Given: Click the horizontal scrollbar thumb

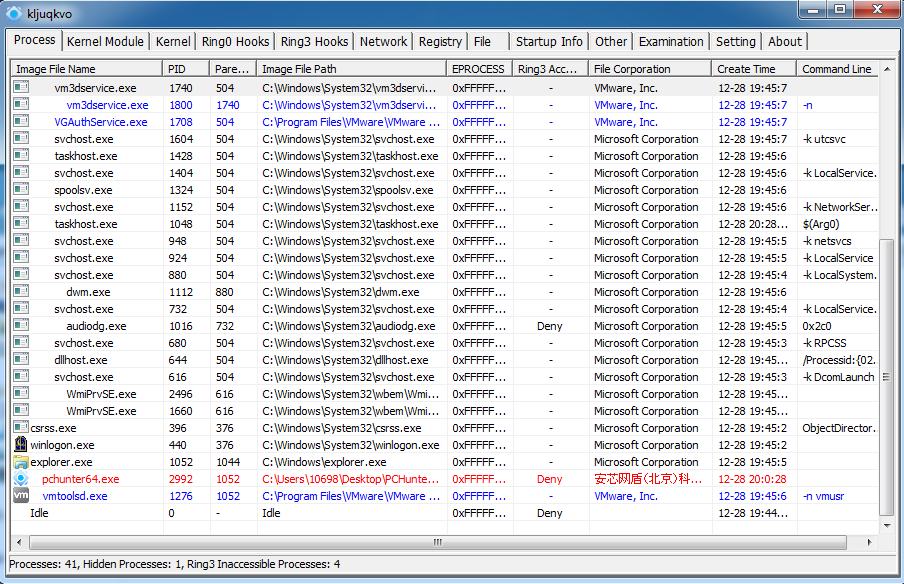Looking at the screenshot, I should (x=438, y=542).
